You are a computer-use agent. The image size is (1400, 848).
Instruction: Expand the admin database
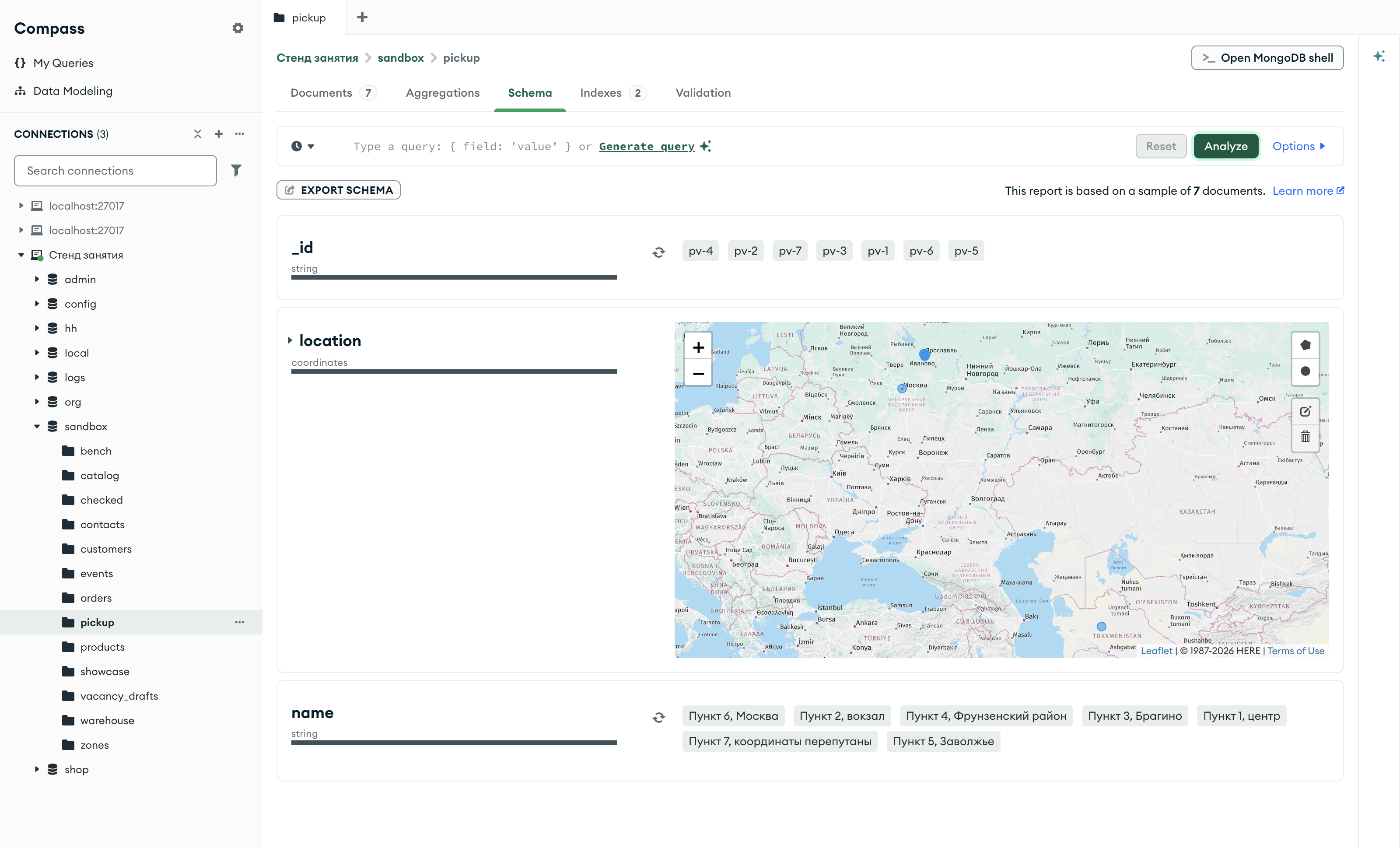coord(37,279)
